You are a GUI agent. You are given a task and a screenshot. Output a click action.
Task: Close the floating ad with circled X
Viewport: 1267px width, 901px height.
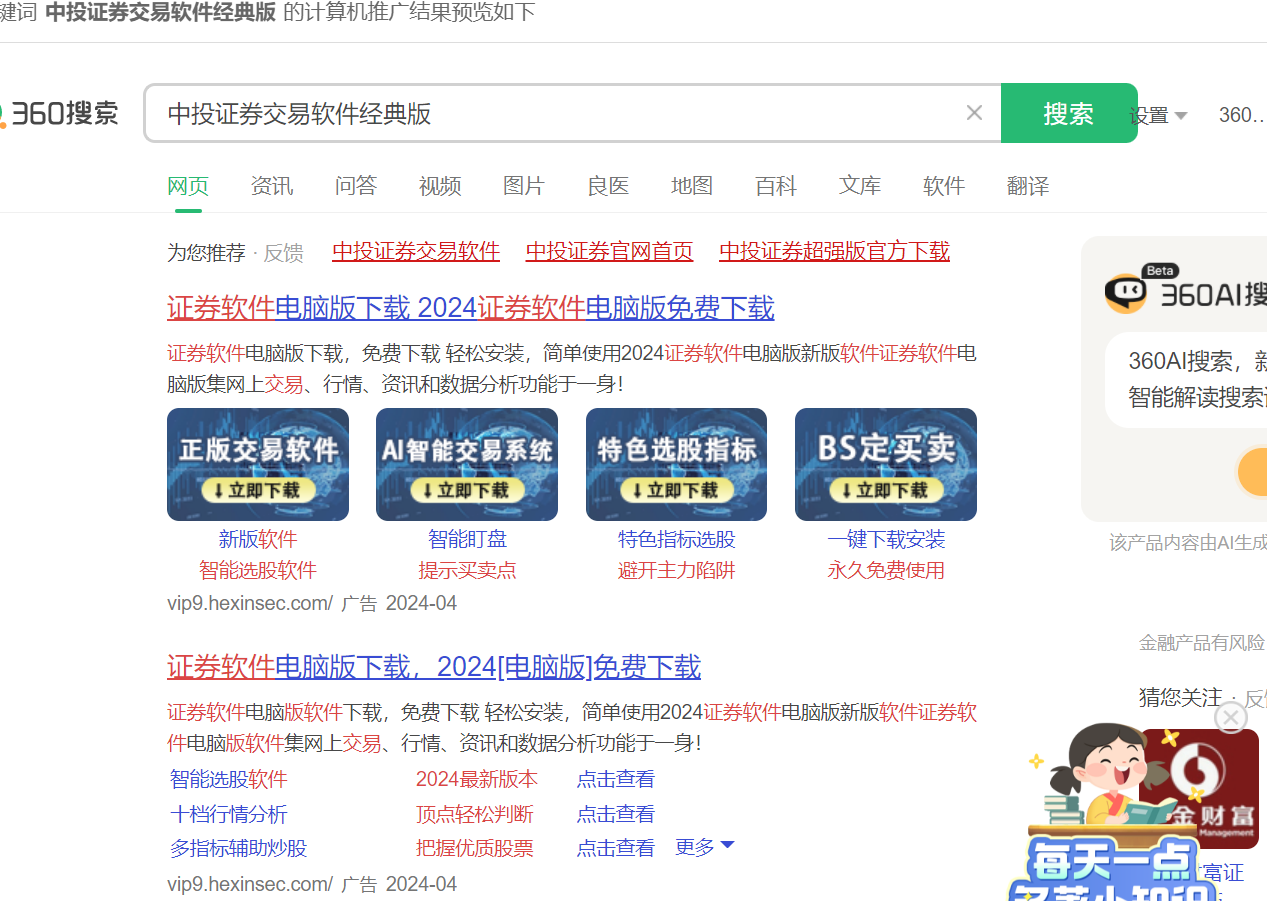tap(1231, 717)
